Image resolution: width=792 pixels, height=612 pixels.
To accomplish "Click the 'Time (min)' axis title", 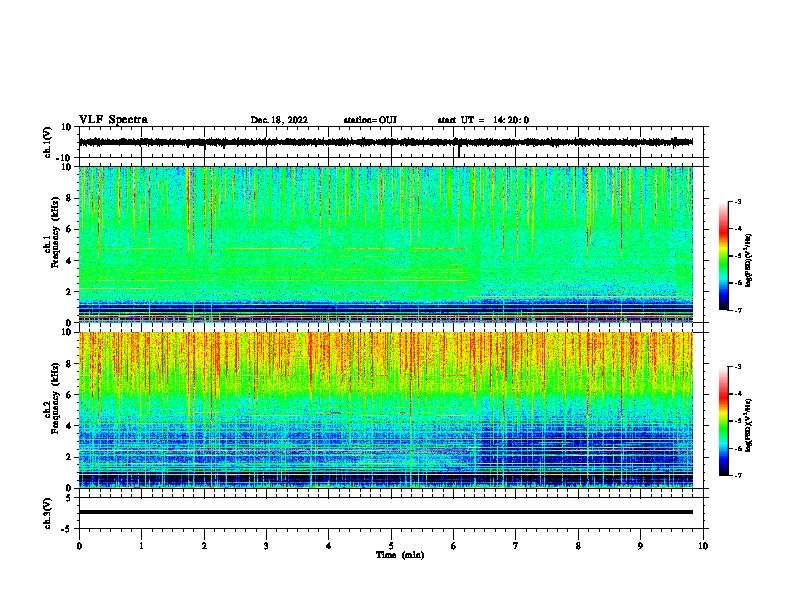I will [x=400, y=555].
